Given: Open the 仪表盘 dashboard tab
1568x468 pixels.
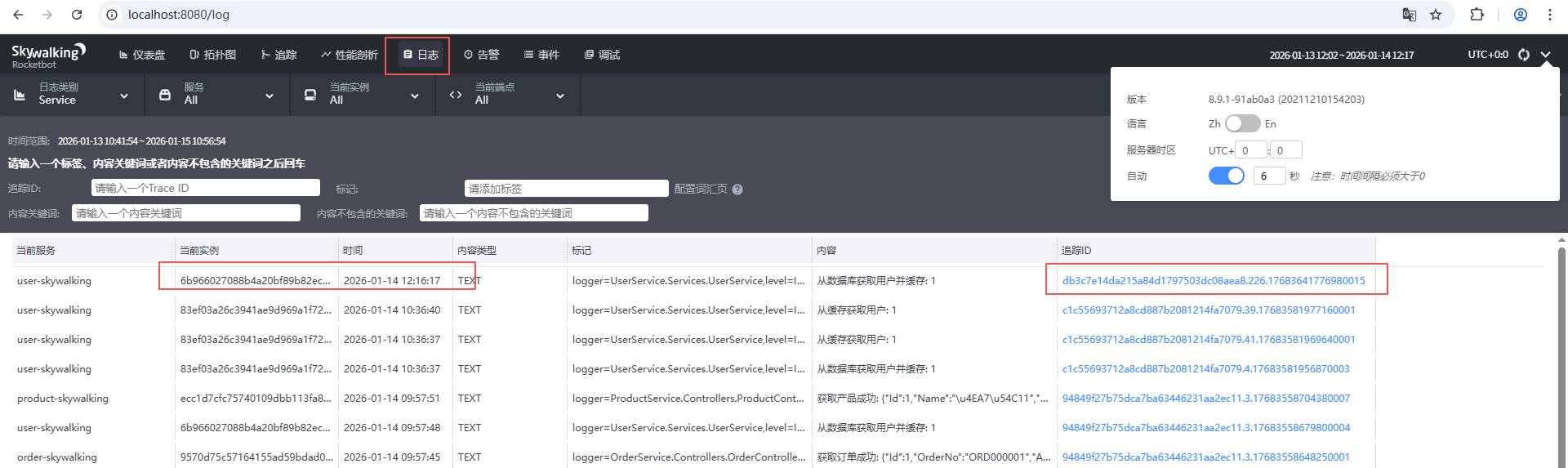Looking at the screenshot, I should tap(142, 55).
